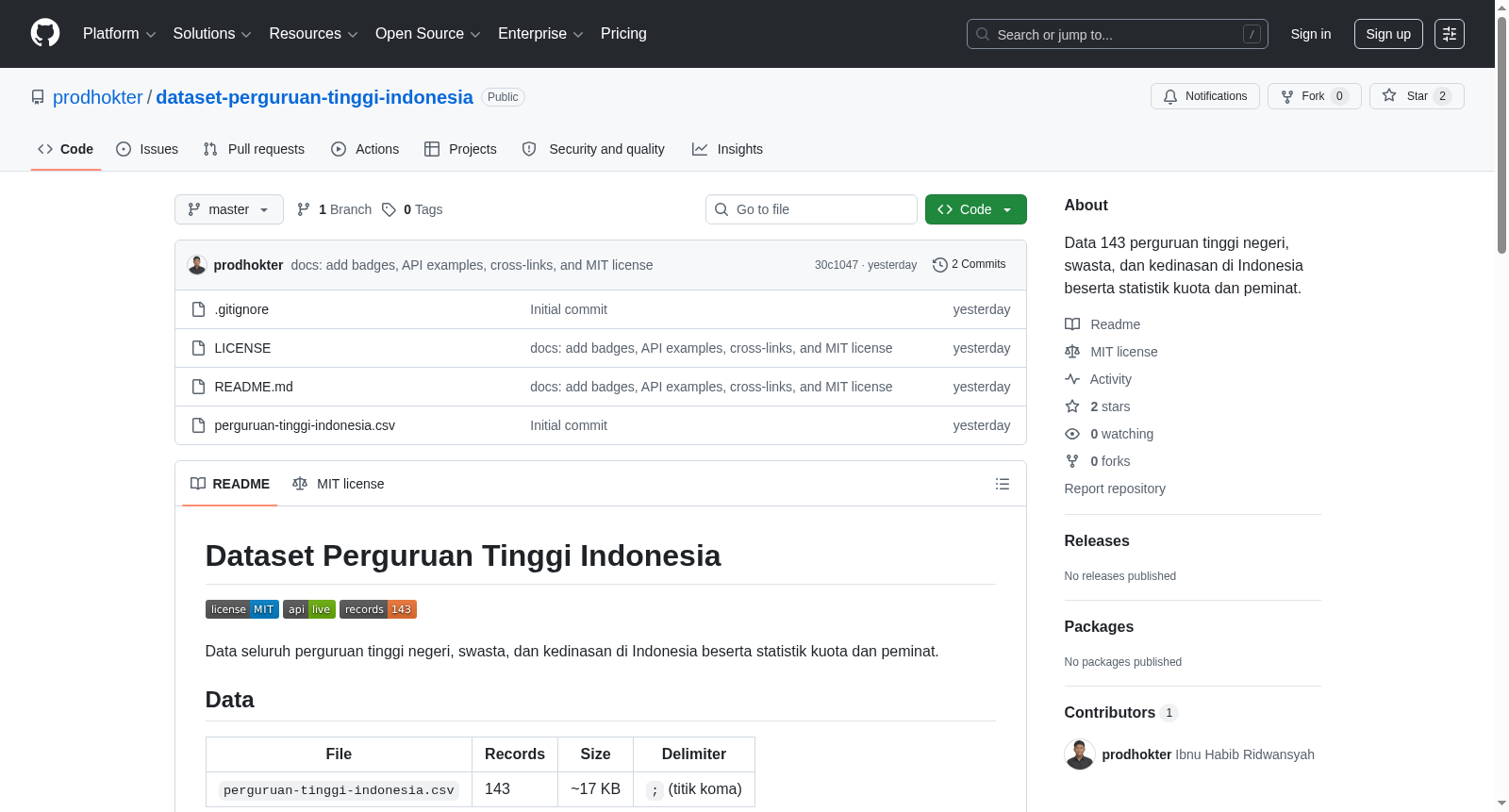Open the green Code dropdown button

tap(975, 209)
